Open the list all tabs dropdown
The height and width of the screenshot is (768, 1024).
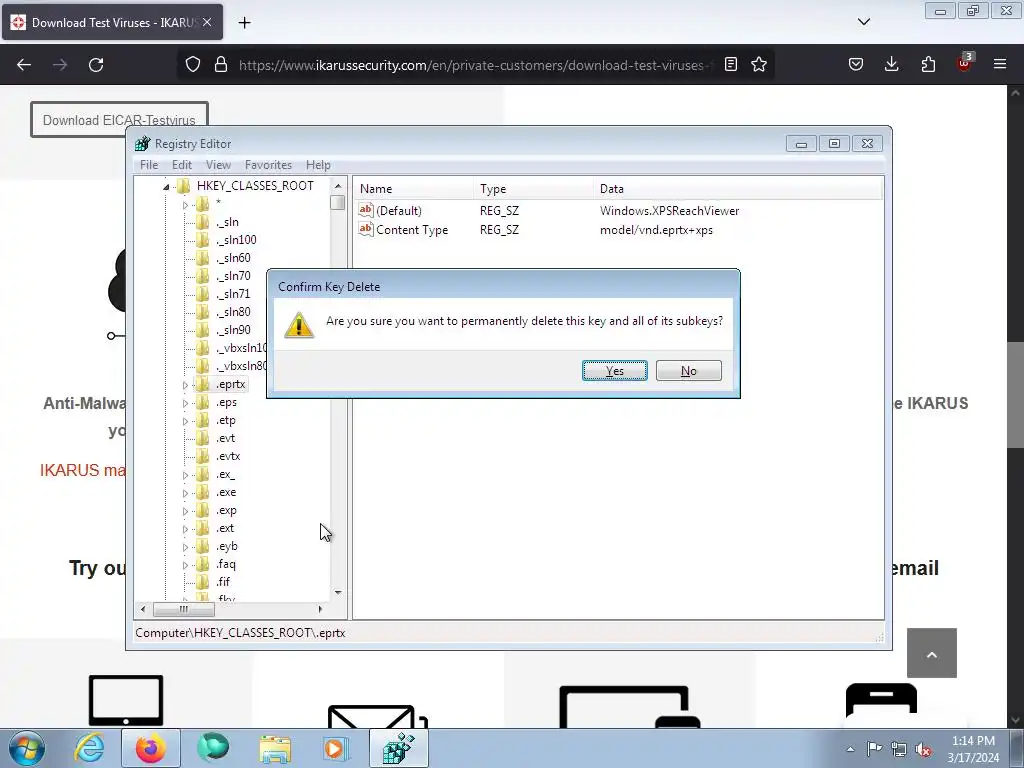[864, 22]
